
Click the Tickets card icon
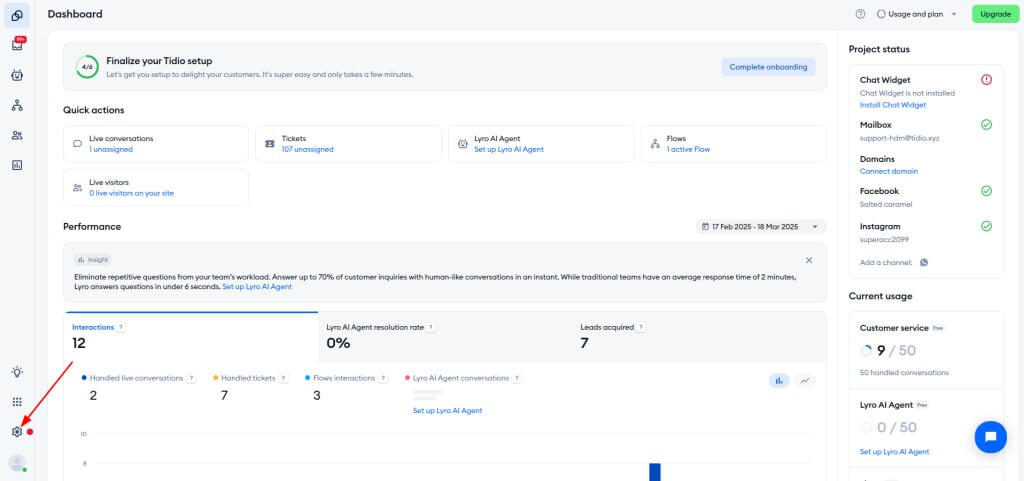tap(270, 144)
